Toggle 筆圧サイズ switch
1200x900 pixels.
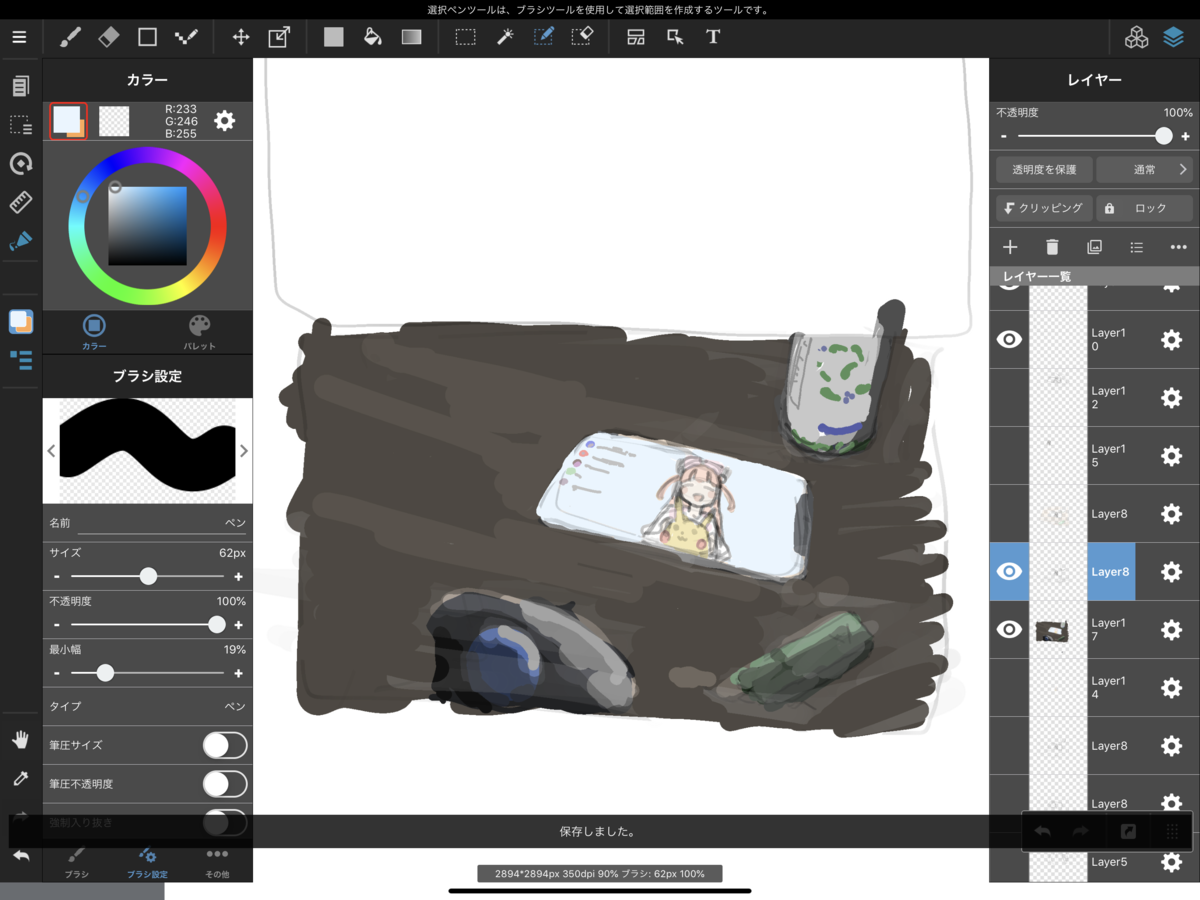tap(225, 745)
